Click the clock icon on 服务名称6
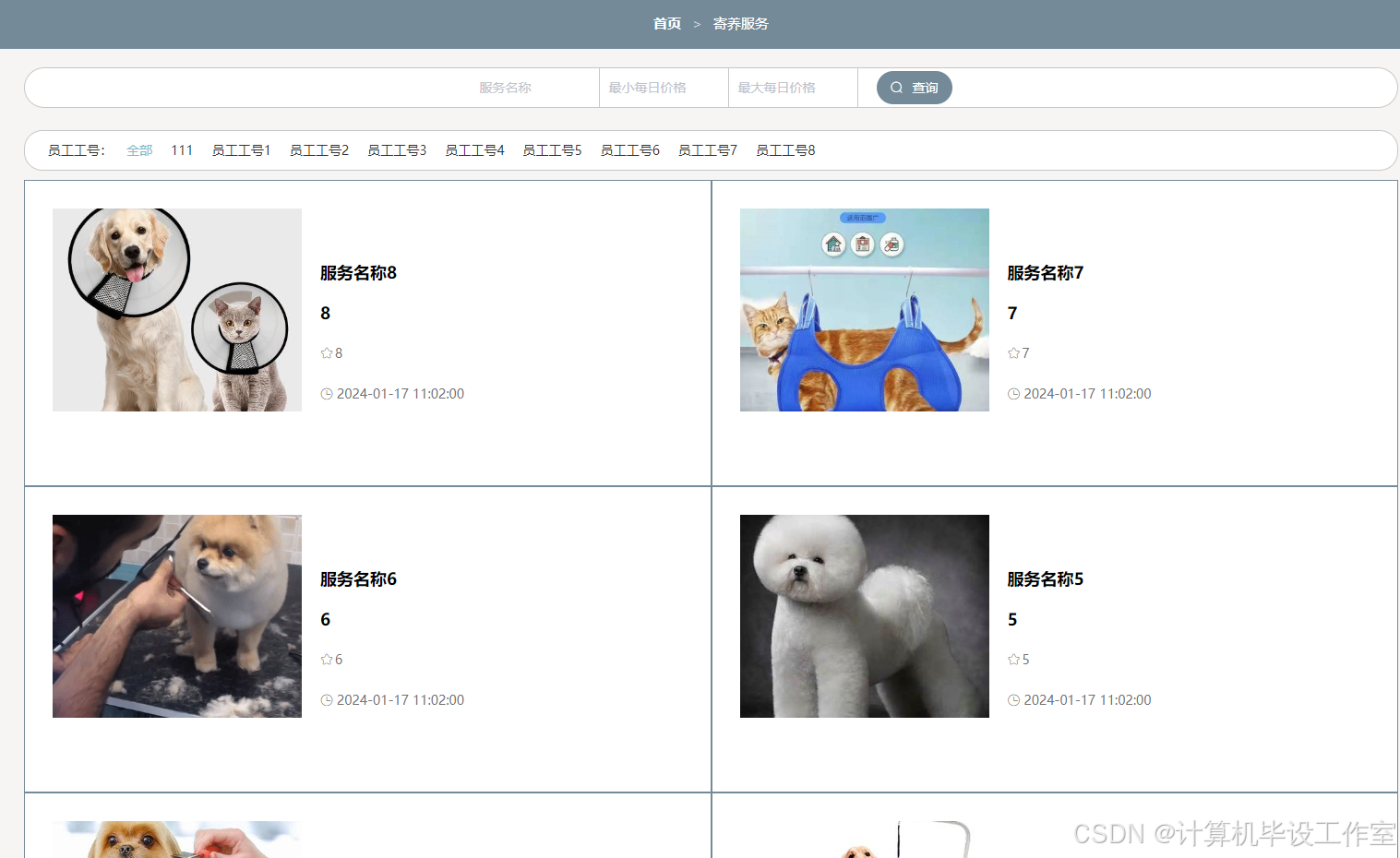The image size is (1400, 858). 327,700
